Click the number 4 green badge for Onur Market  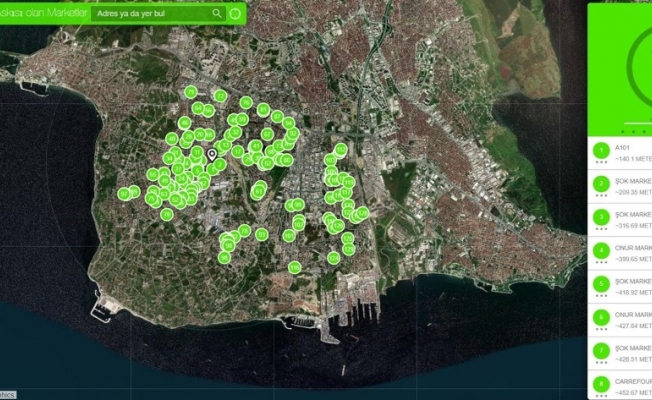tap(601, 250)
